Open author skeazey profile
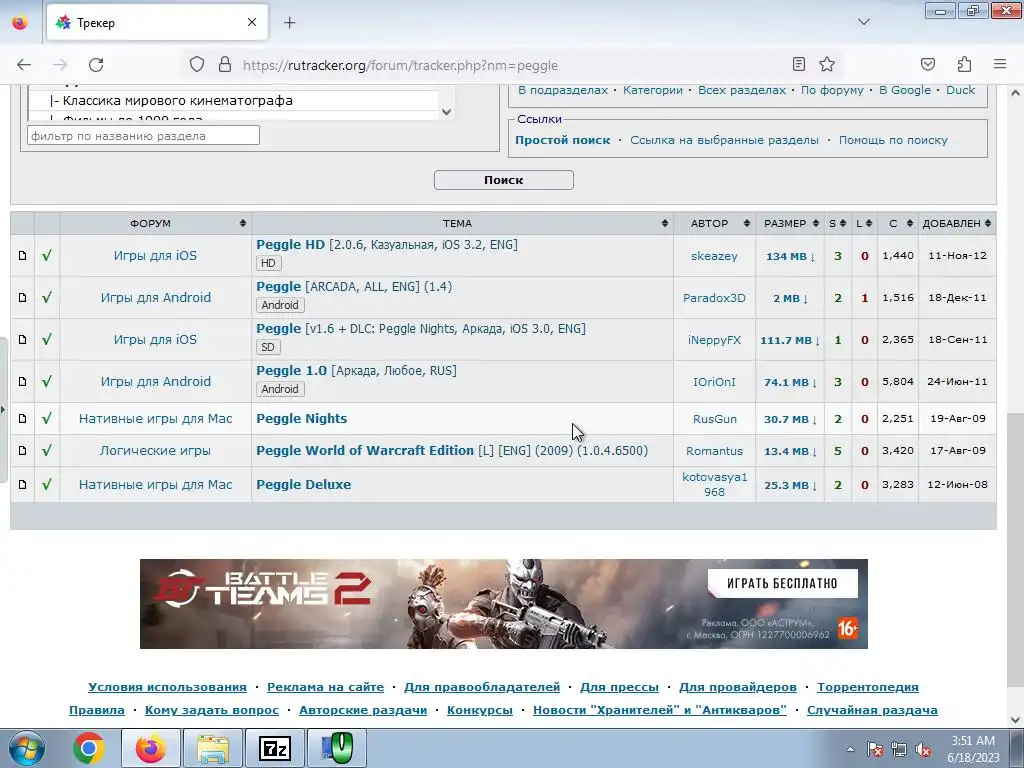1024x768 pixels. 714,256
